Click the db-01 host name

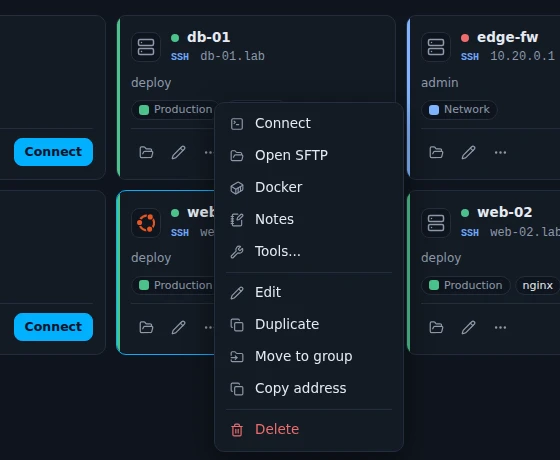(x=209, y=37)
